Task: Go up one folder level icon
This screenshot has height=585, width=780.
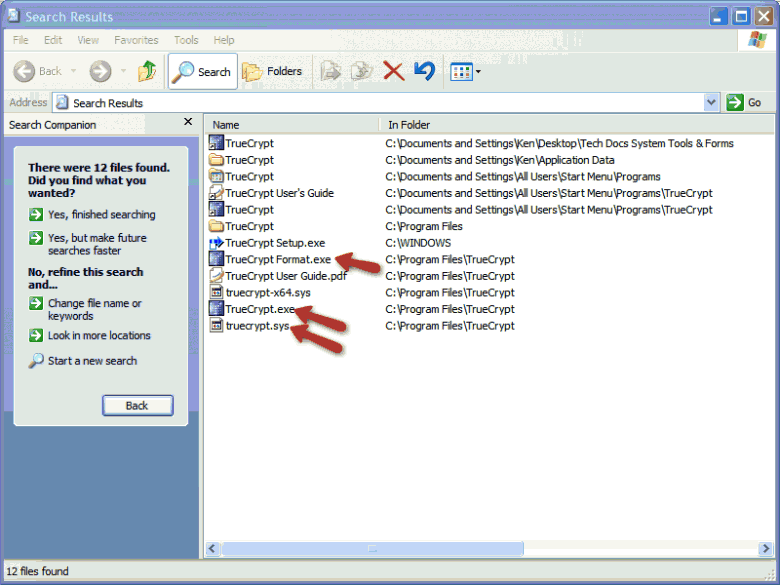Action: click(147, 72)
